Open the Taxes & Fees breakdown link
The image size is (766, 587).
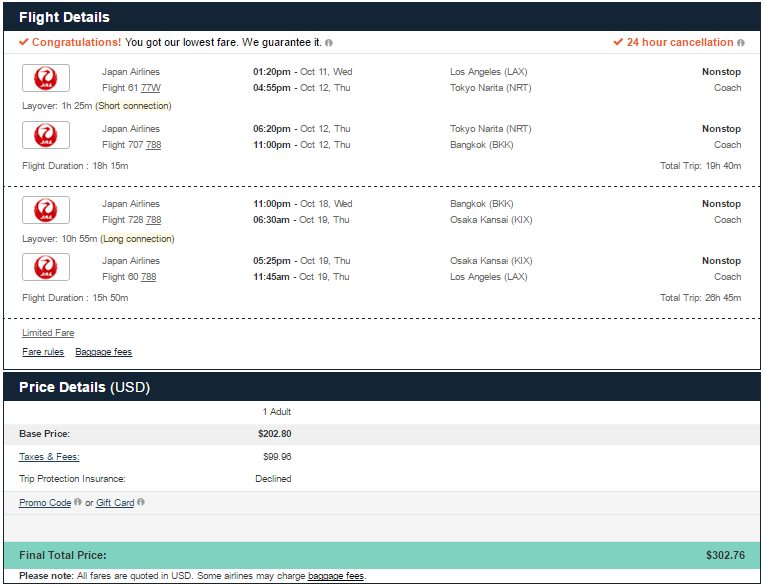click(x=49, y=457)
